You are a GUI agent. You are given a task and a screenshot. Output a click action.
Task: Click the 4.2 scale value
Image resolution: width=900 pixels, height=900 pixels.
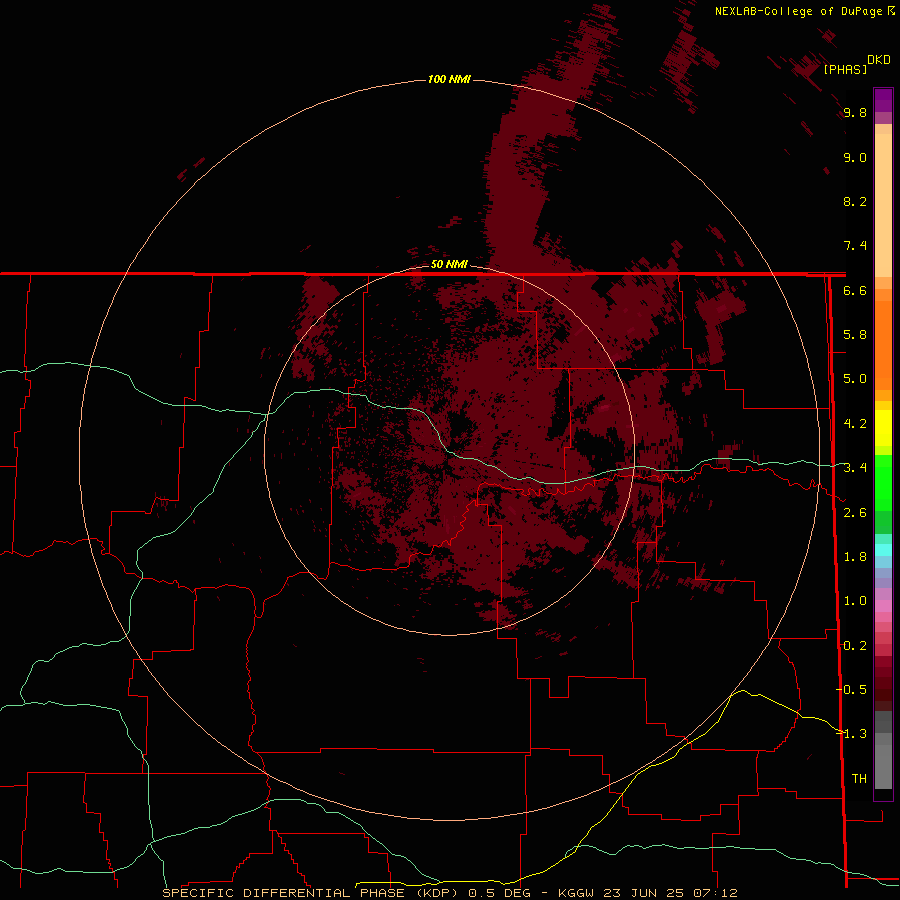(x=855, y=424)
